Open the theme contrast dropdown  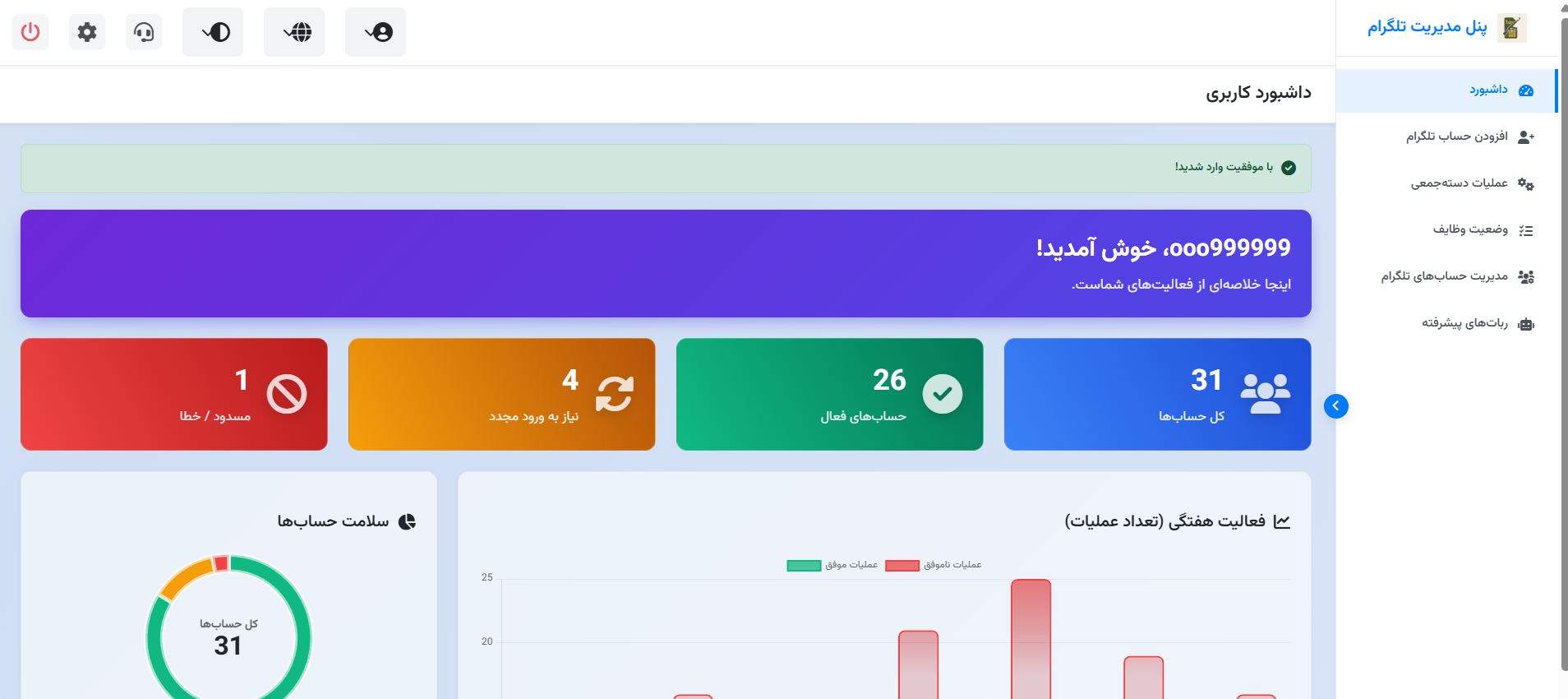213,32
